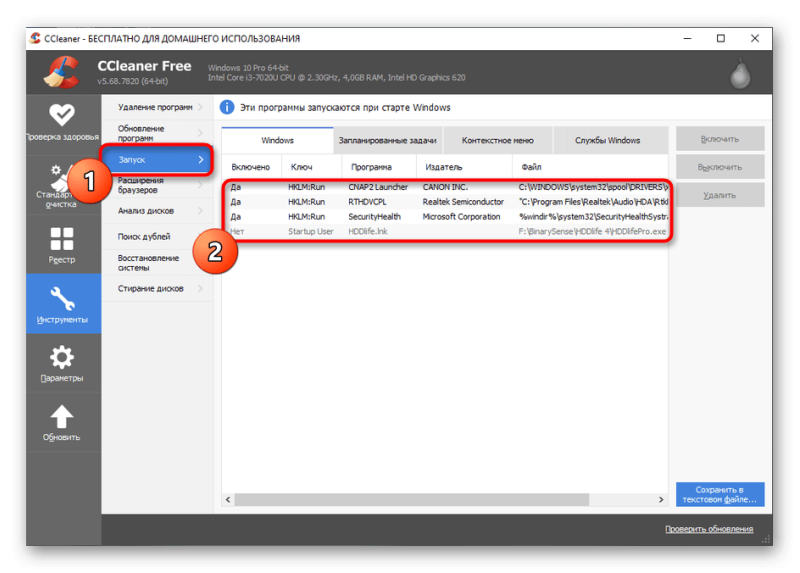
Task: Click chevron next to Анализ дисков
Action: 201,211
